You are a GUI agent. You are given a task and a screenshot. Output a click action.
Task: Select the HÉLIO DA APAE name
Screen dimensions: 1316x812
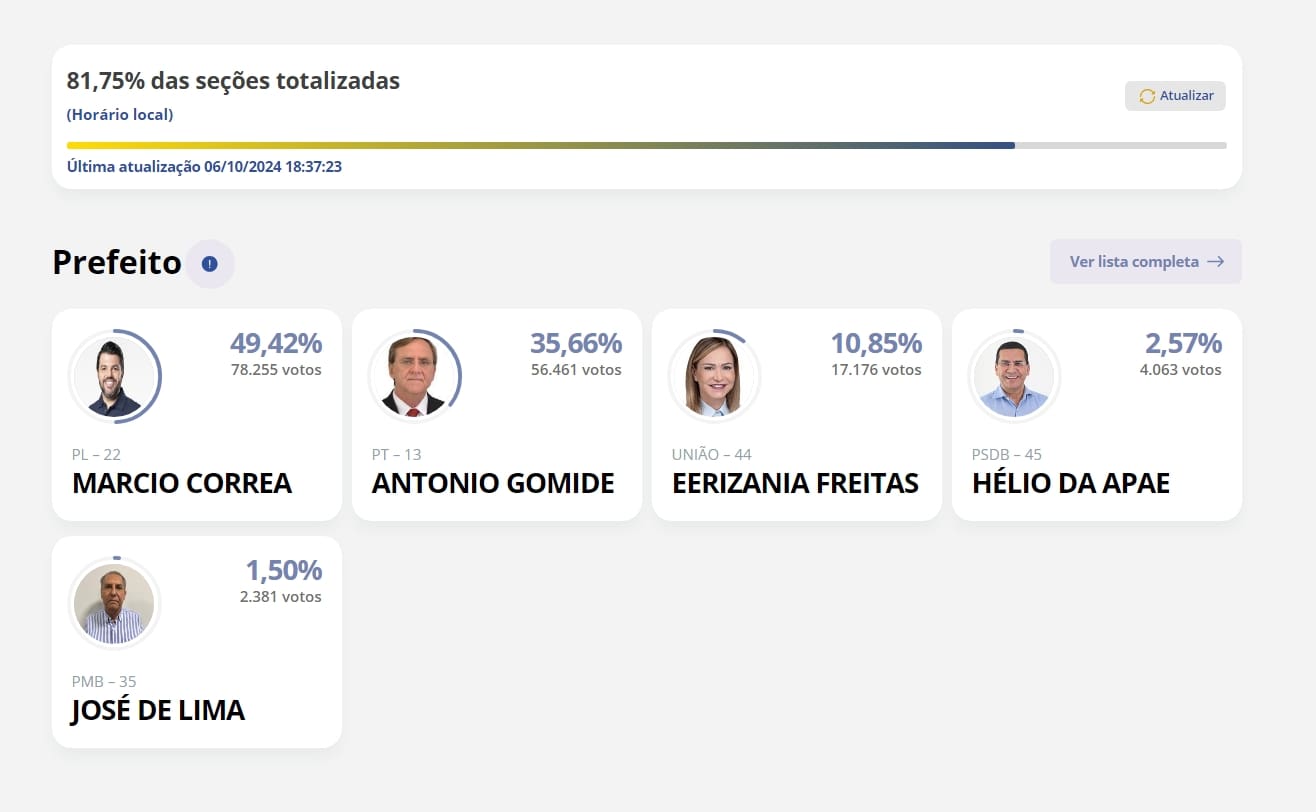pos(1070,483)
